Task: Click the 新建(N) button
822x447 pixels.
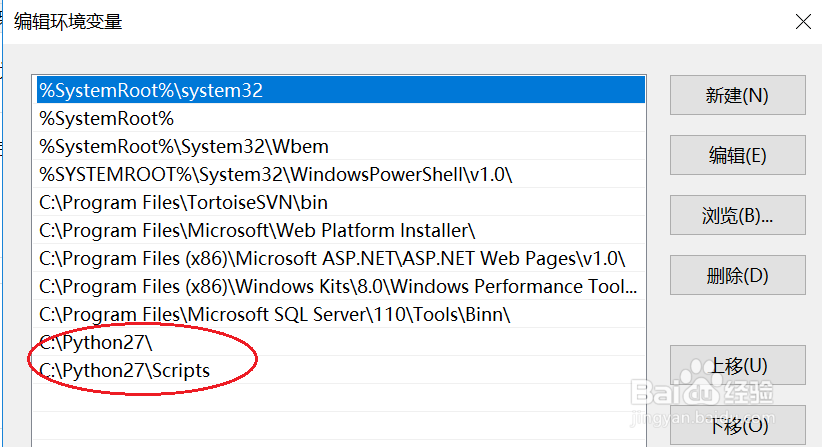Action: point(737,95)
